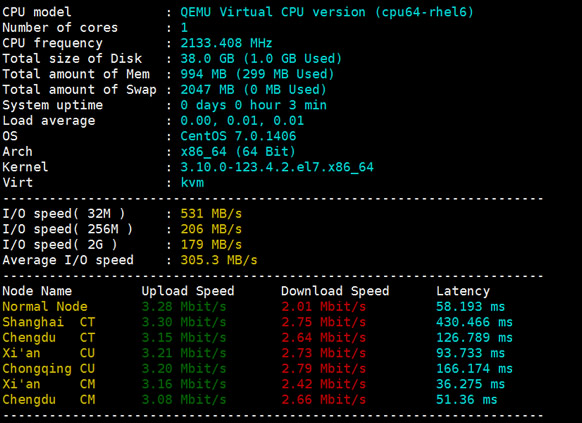Click the CPU model value text
582x423 pixels.
(x=327, y=12)
